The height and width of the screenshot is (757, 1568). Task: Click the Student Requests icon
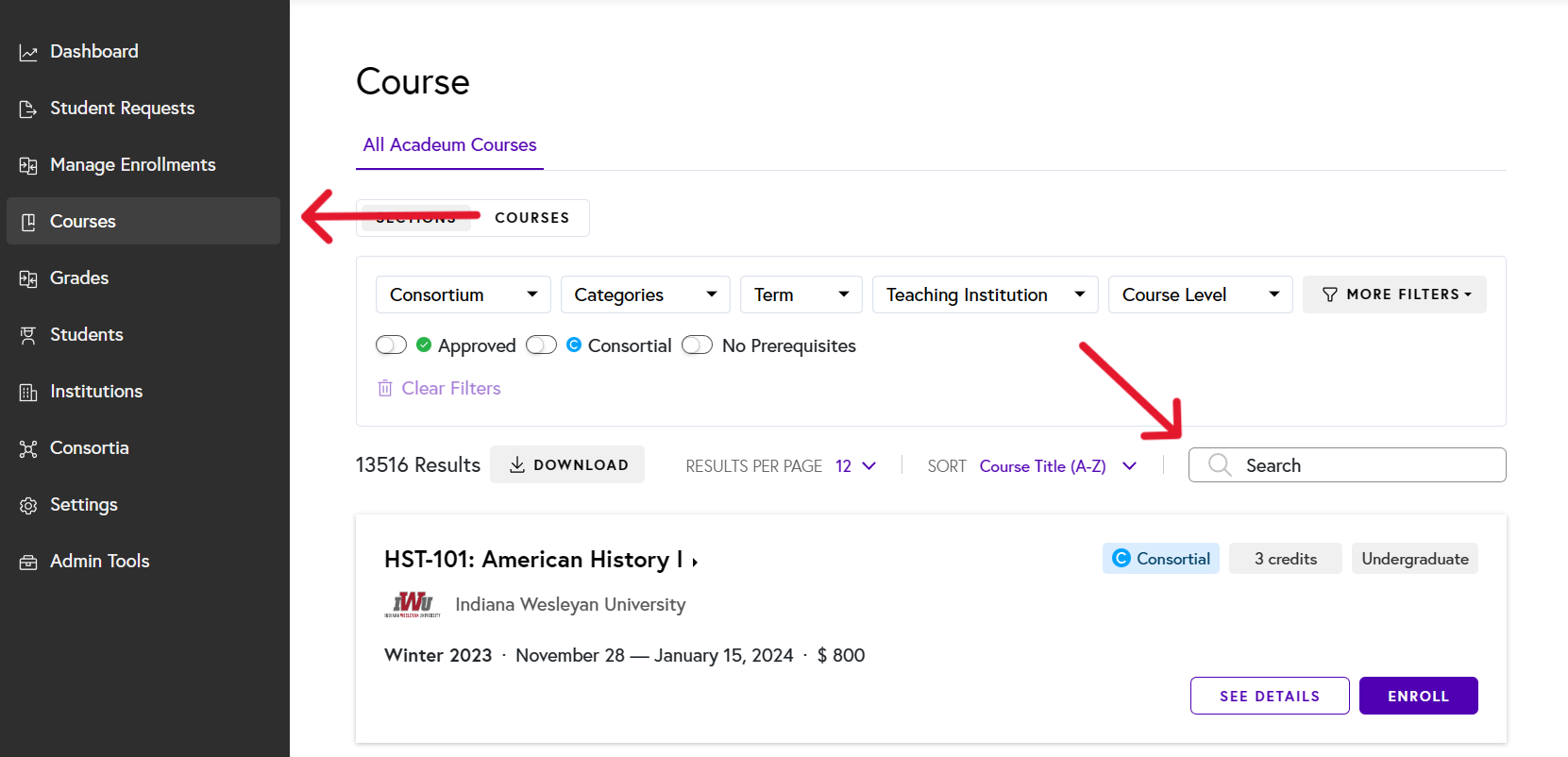[x=28, y=109]
